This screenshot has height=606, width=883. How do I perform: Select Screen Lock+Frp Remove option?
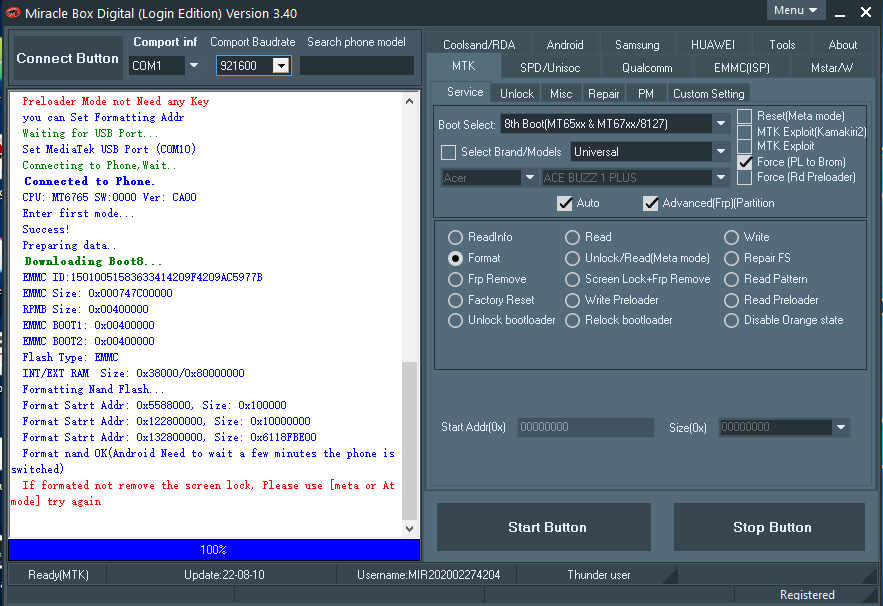coord(572,279)
